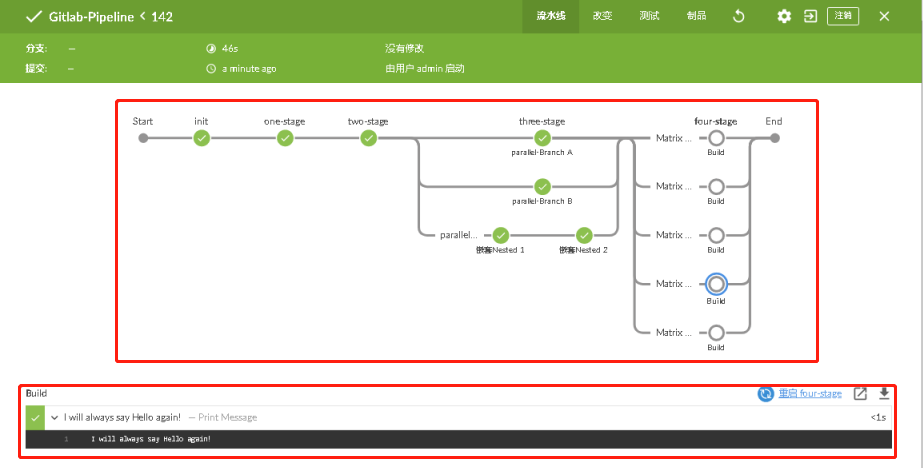The height and width of the screenshot is (468, 923).
Task: Select the third Matrix Build node
Action: [716, 235]
